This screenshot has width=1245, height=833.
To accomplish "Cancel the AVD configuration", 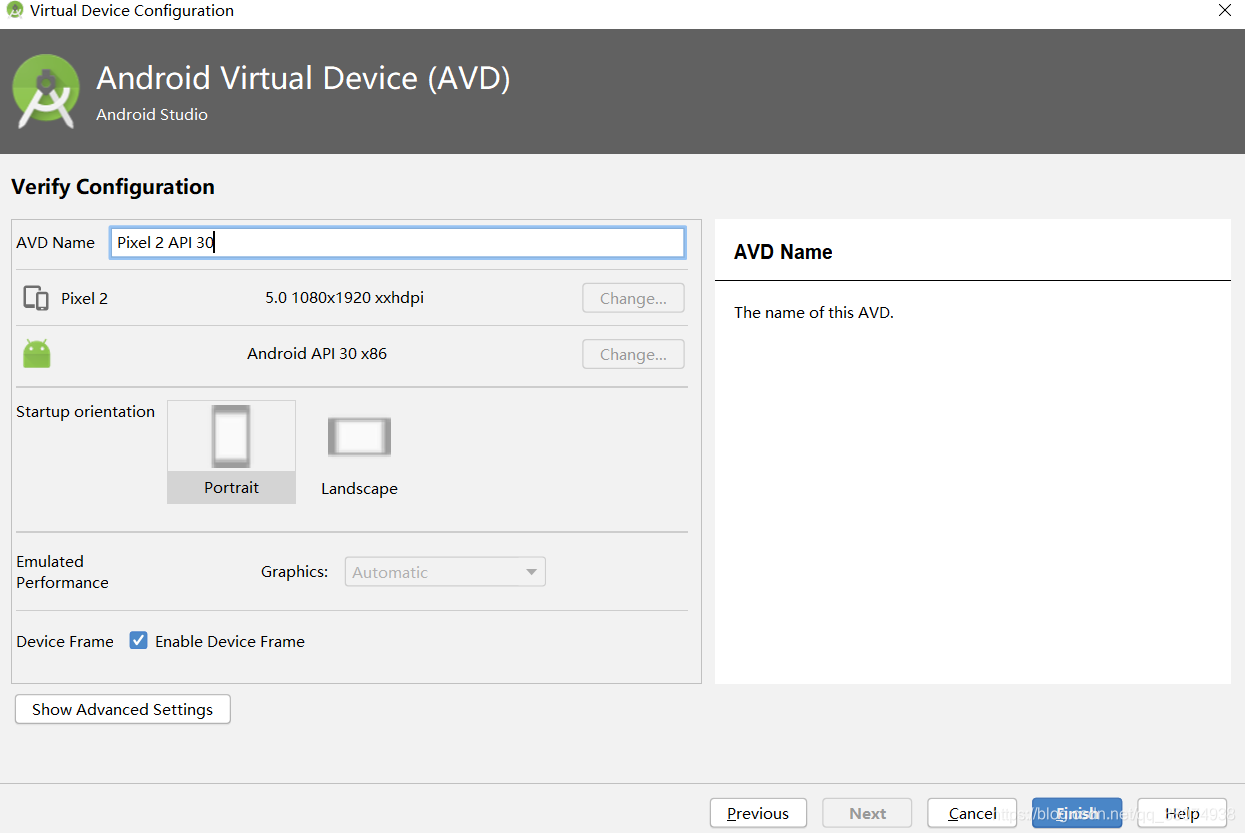I will [x=972, y=813].
